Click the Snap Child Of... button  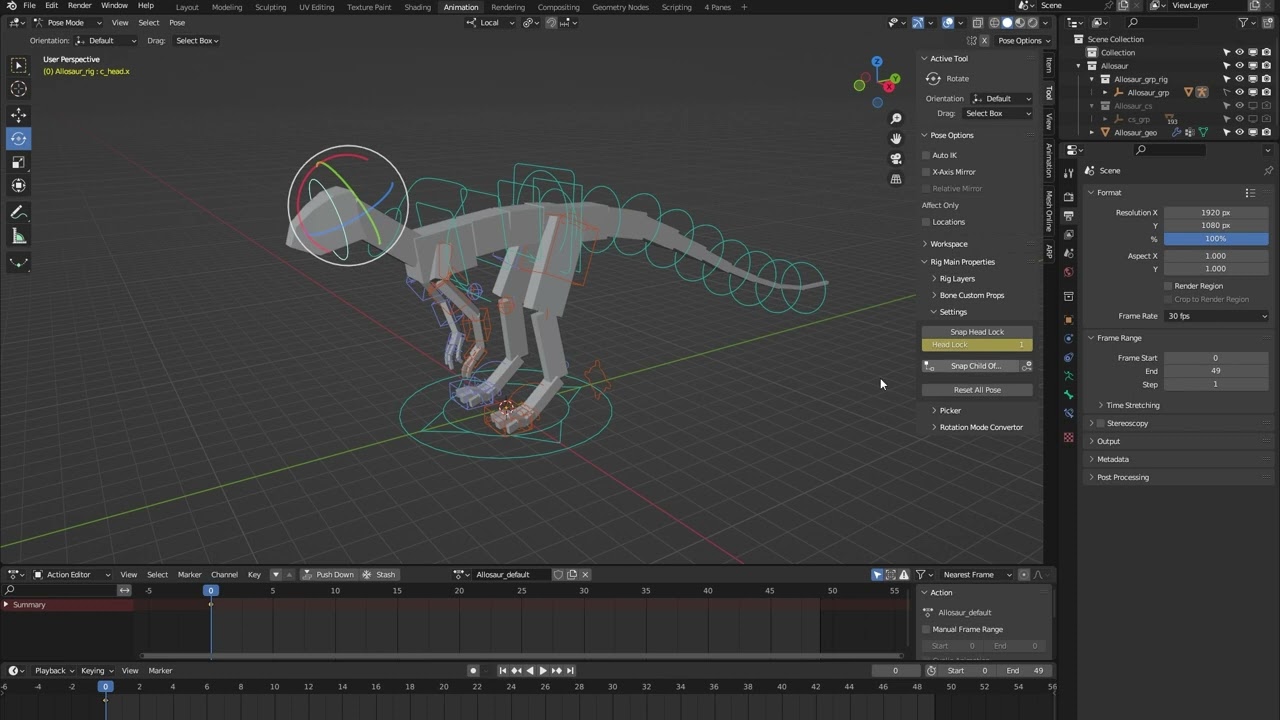coord(970,366)
